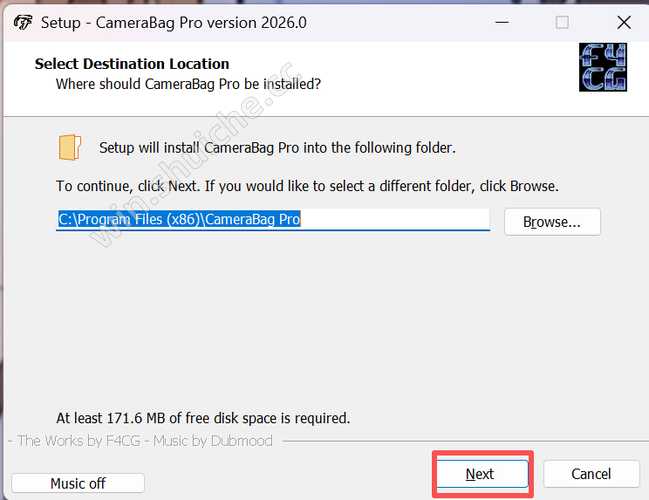Click the "To continue, click Next" instruction text
649x500 pixels.
click(x=307, y=186)
